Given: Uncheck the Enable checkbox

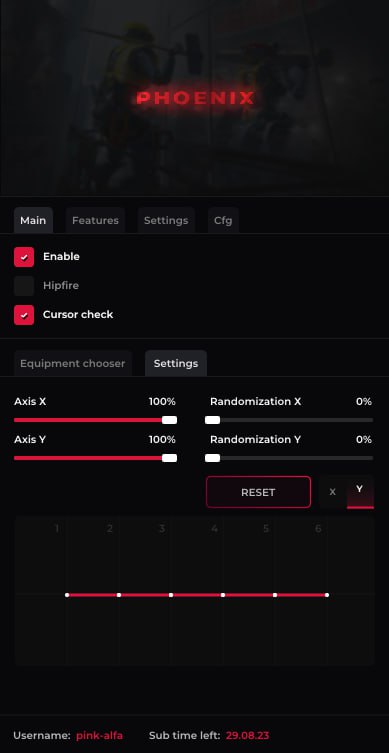Looking at the screenshot, I should coord(24,257).
